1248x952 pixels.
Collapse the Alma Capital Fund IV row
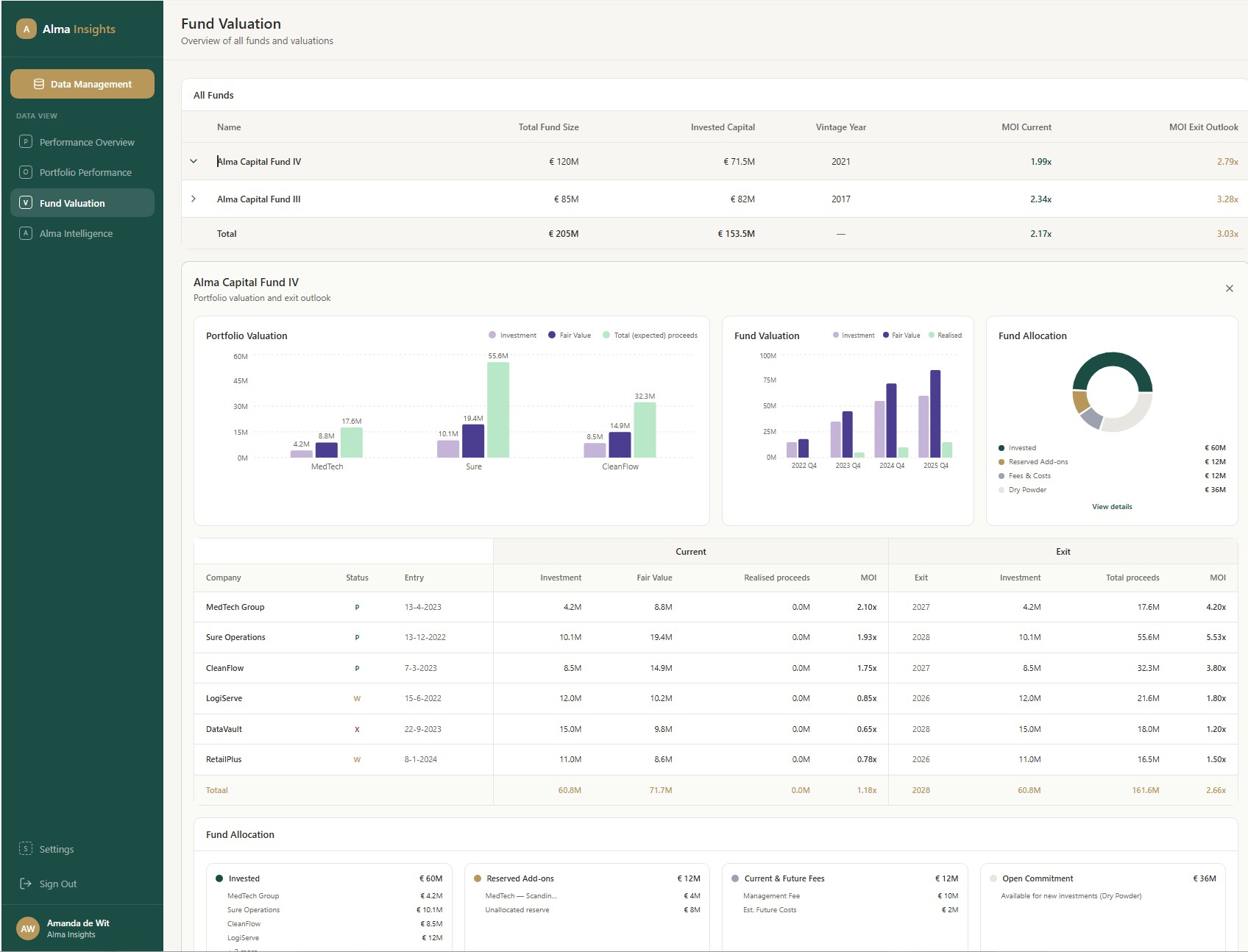[x=194, y=161]
